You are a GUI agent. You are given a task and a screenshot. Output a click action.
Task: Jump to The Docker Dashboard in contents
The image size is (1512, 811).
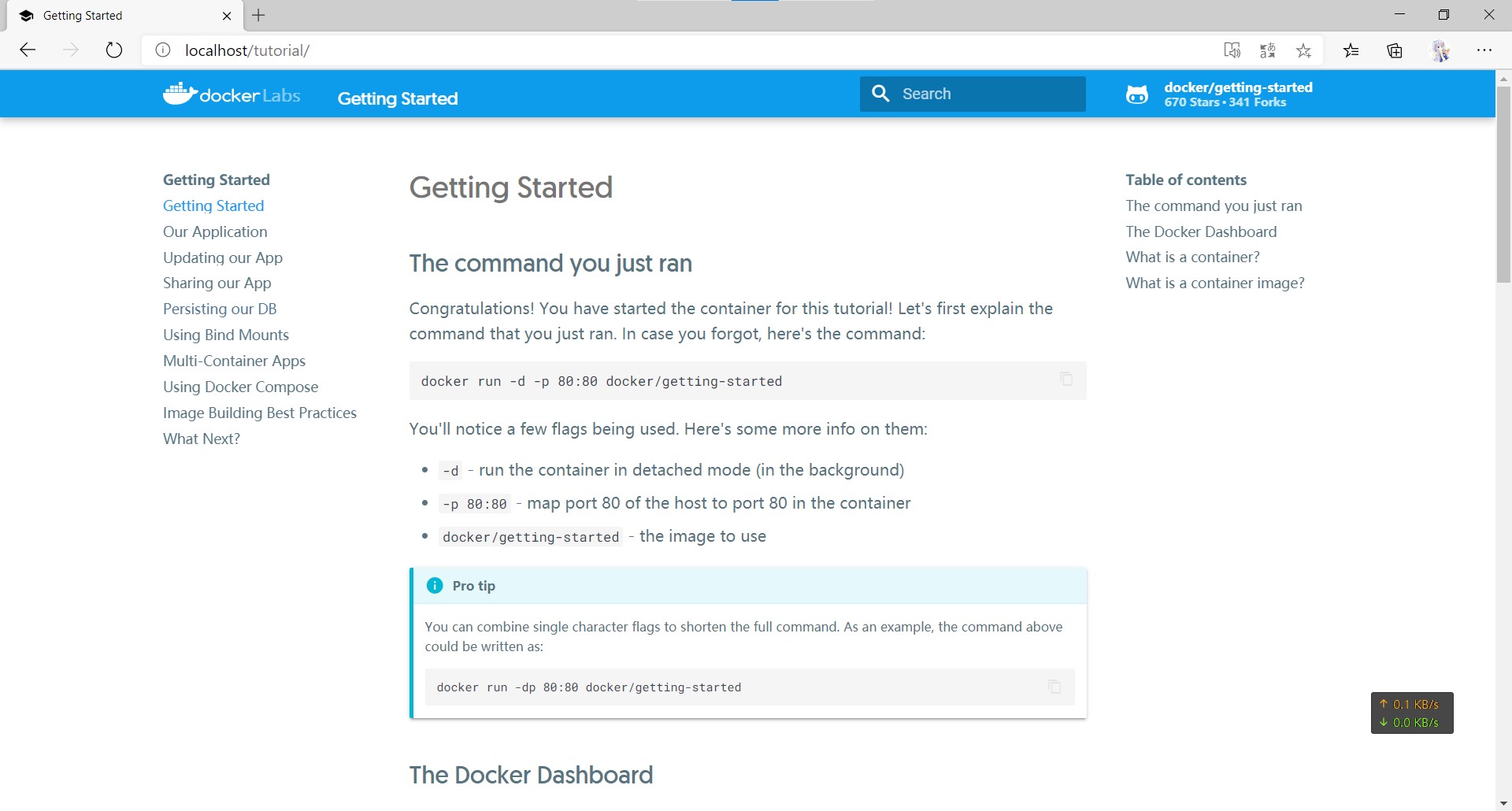(1201, 231)
